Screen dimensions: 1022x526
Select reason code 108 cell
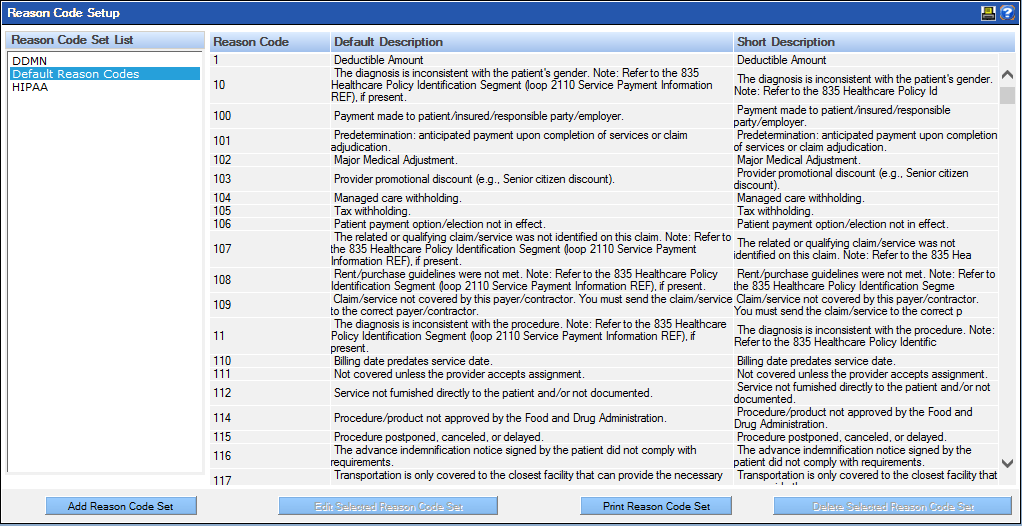(x=270, y=280)
